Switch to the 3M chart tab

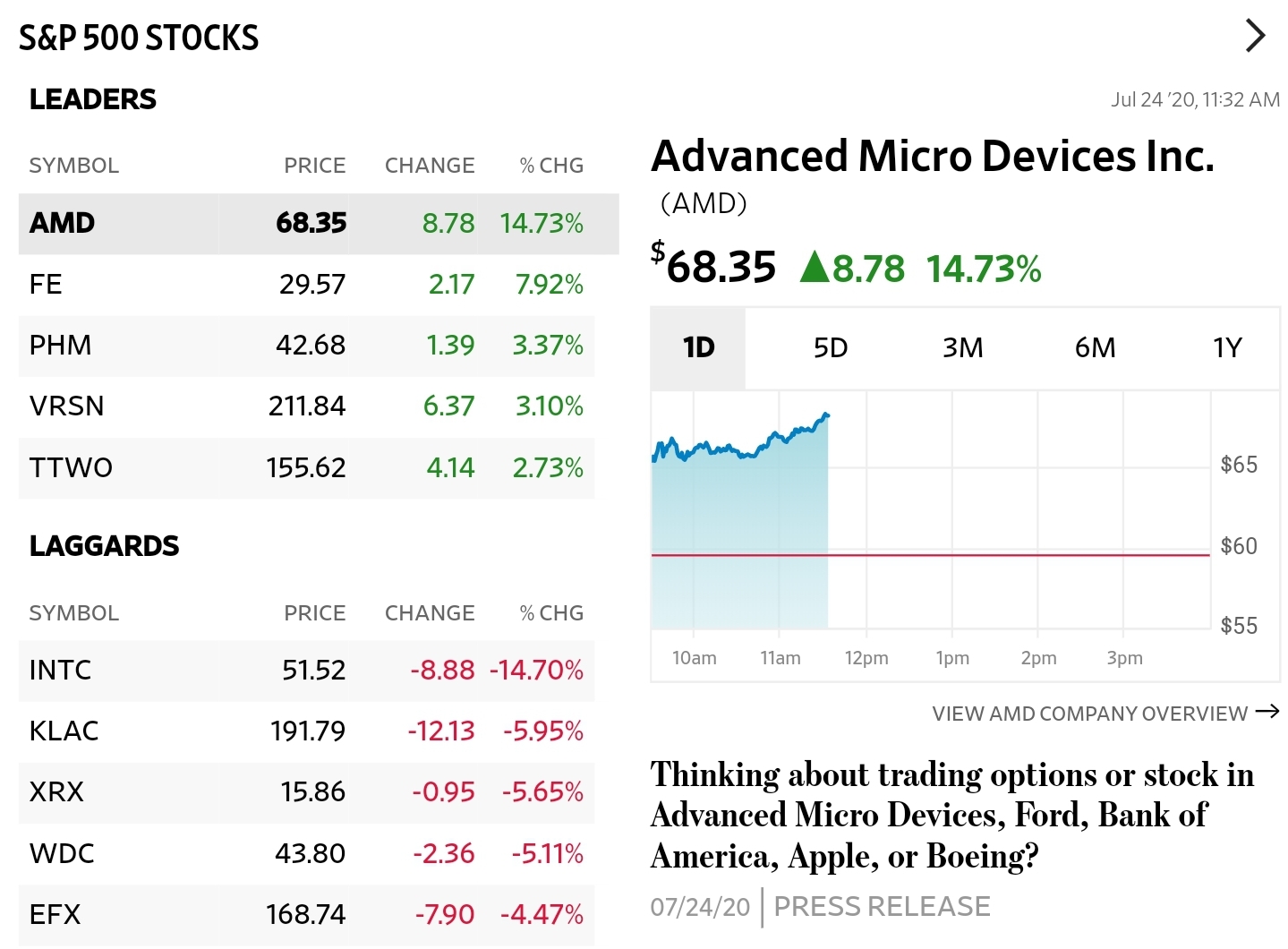[963, 348]
